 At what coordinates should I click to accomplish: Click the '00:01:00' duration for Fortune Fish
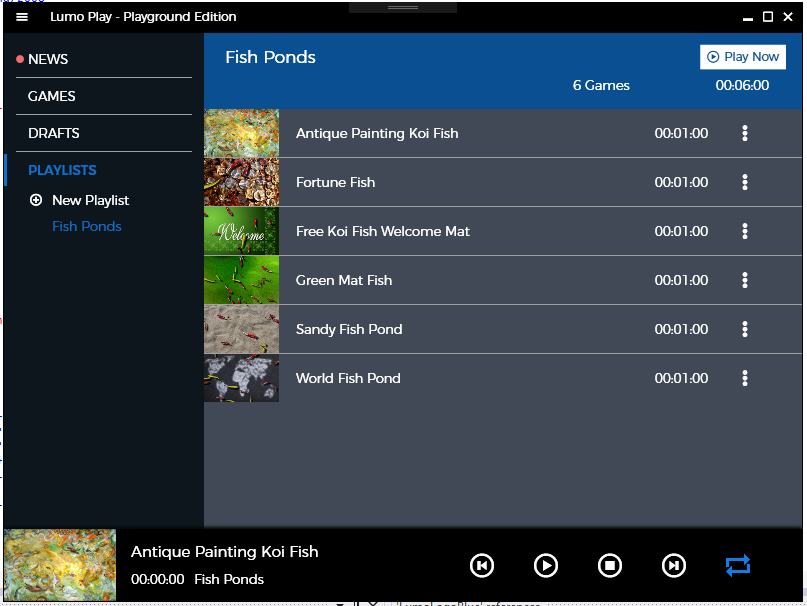pos(681,182)
